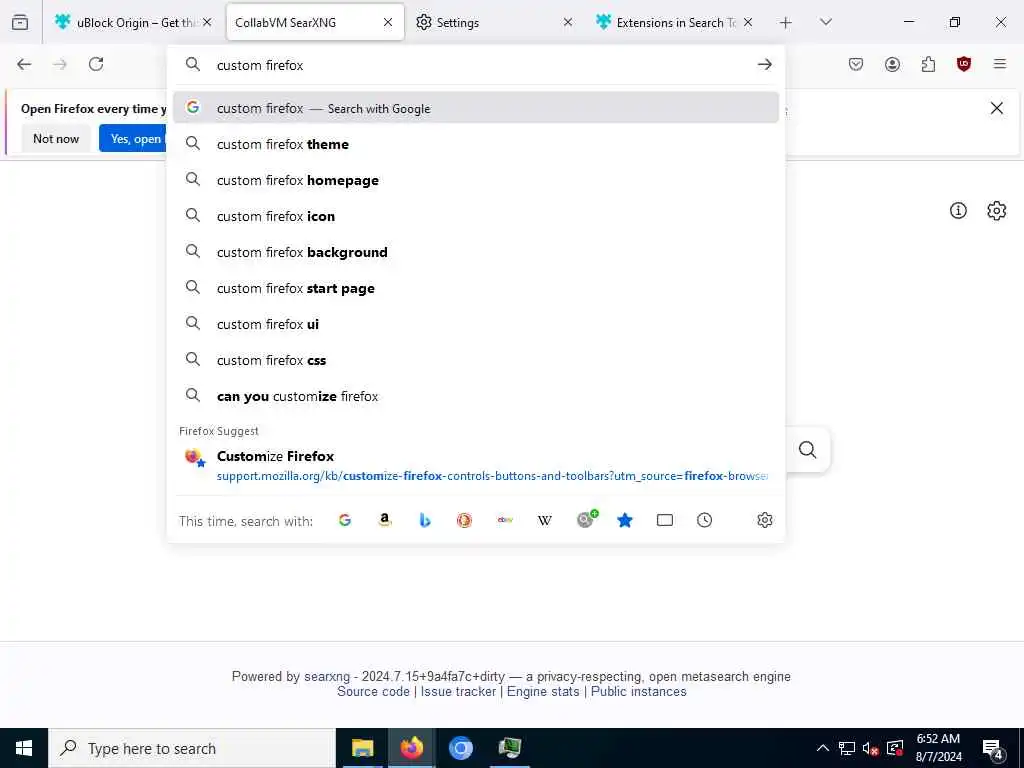Choose suggestion custom firefox background
This screenshot has width=1024, height=768.
coord(476,252)
